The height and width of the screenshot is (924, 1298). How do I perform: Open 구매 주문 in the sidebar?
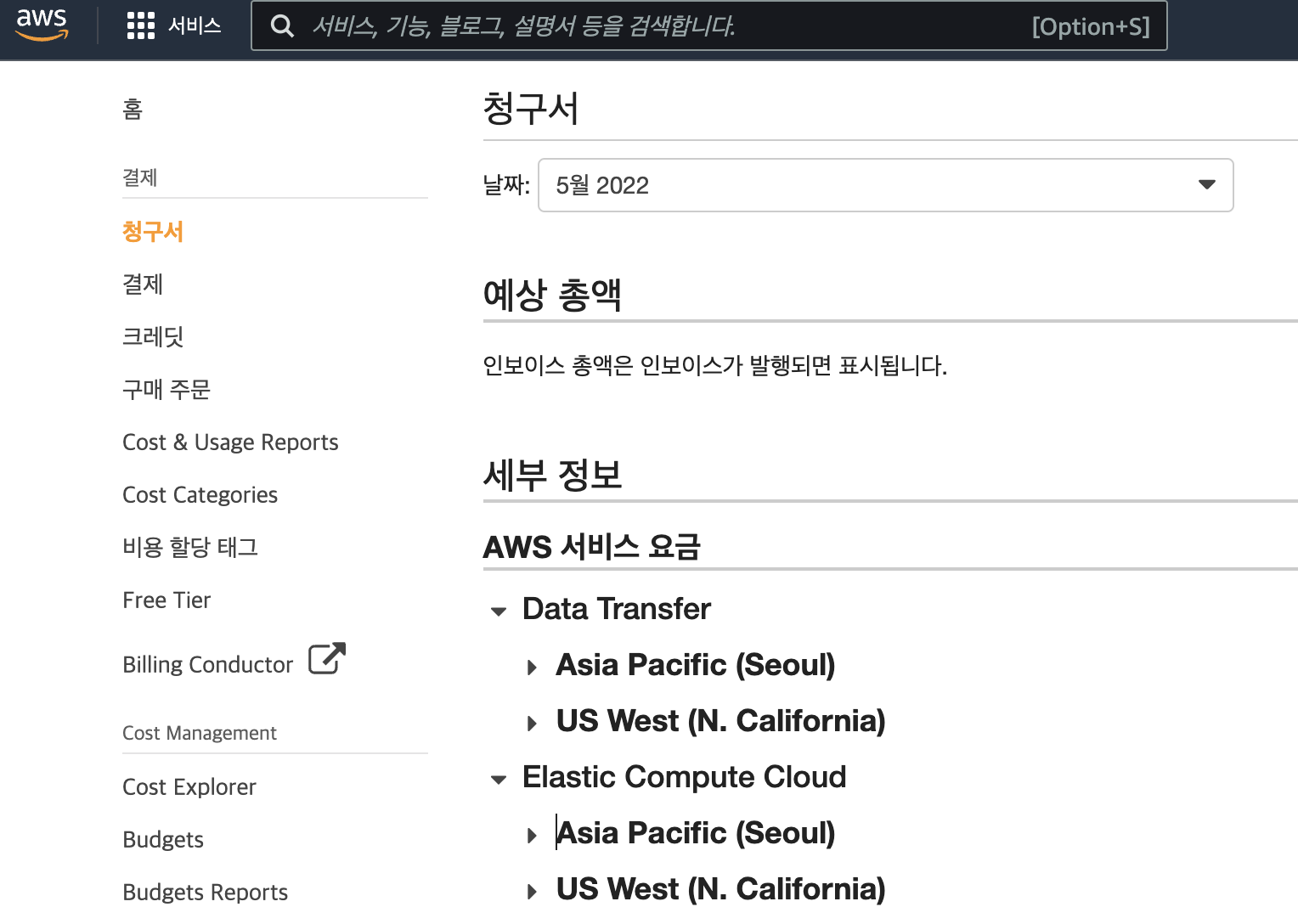click(x=166, y=389)
